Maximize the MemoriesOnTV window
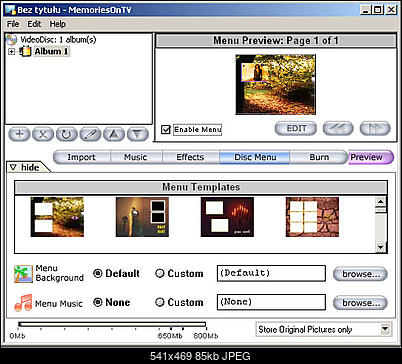 coord(378,10)
